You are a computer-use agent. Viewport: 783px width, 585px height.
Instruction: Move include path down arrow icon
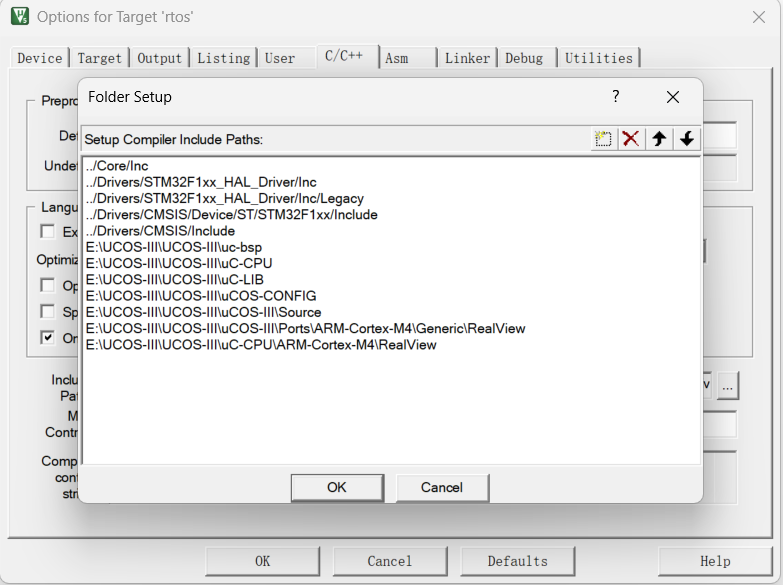click(687, 138)
